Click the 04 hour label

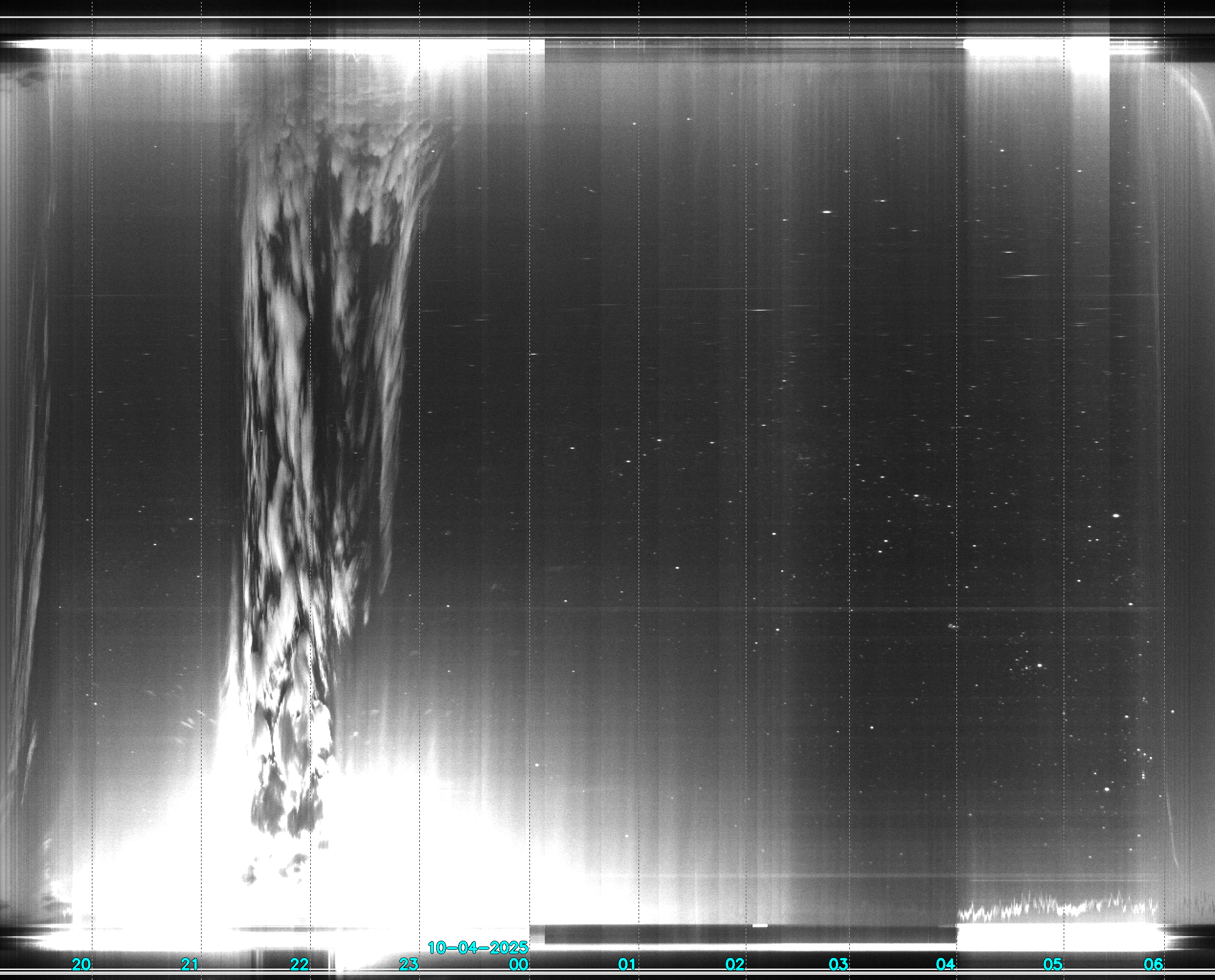(x=945, y=964)
